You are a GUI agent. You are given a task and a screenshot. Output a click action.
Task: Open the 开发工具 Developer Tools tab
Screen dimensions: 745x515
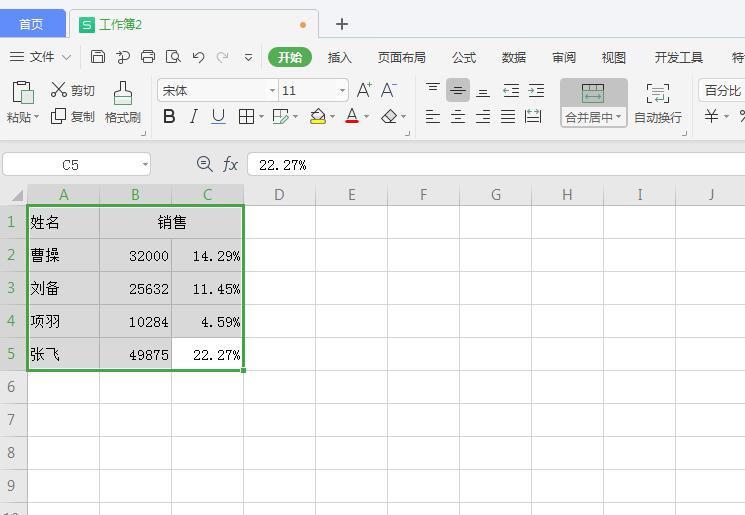click(678, 57)
